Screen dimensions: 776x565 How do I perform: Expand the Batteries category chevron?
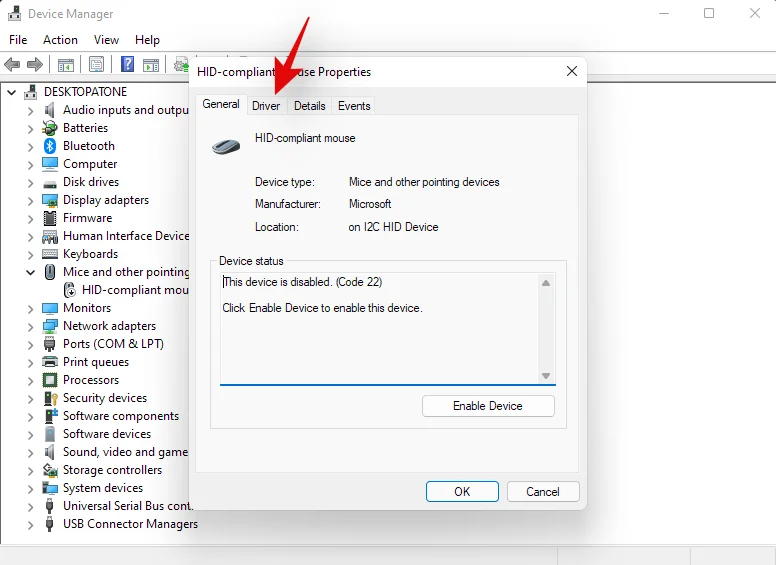coord(30,129)
